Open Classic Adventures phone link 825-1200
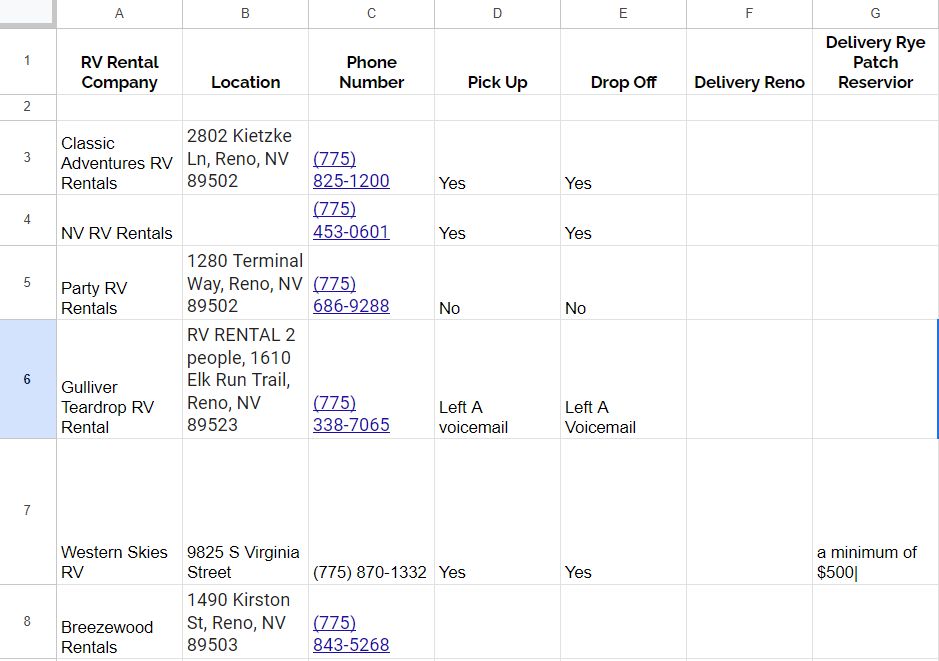 pyautogui.click(x=351, y=170)
